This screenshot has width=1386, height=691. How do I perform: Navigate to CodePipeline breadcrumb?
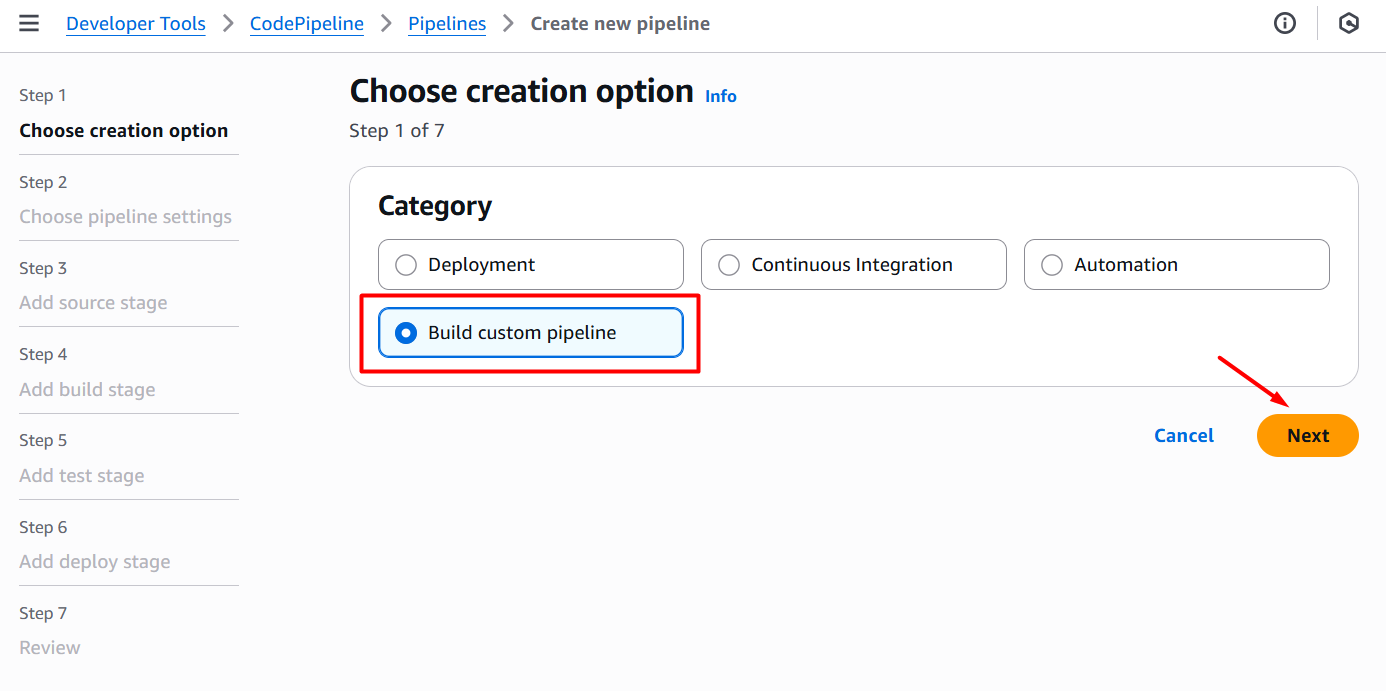pos(307,24)
